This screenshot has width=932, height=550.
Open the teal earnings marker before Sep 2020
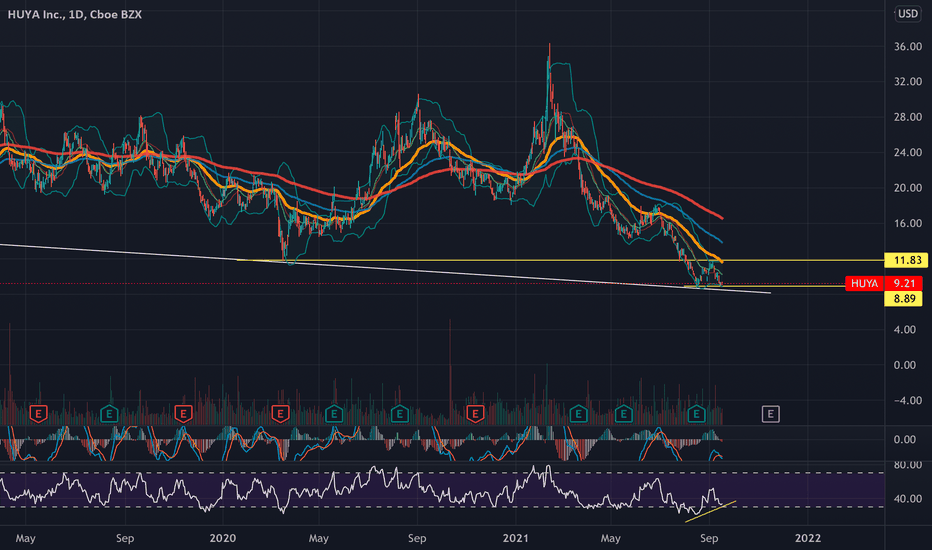[x=399, y=413]
